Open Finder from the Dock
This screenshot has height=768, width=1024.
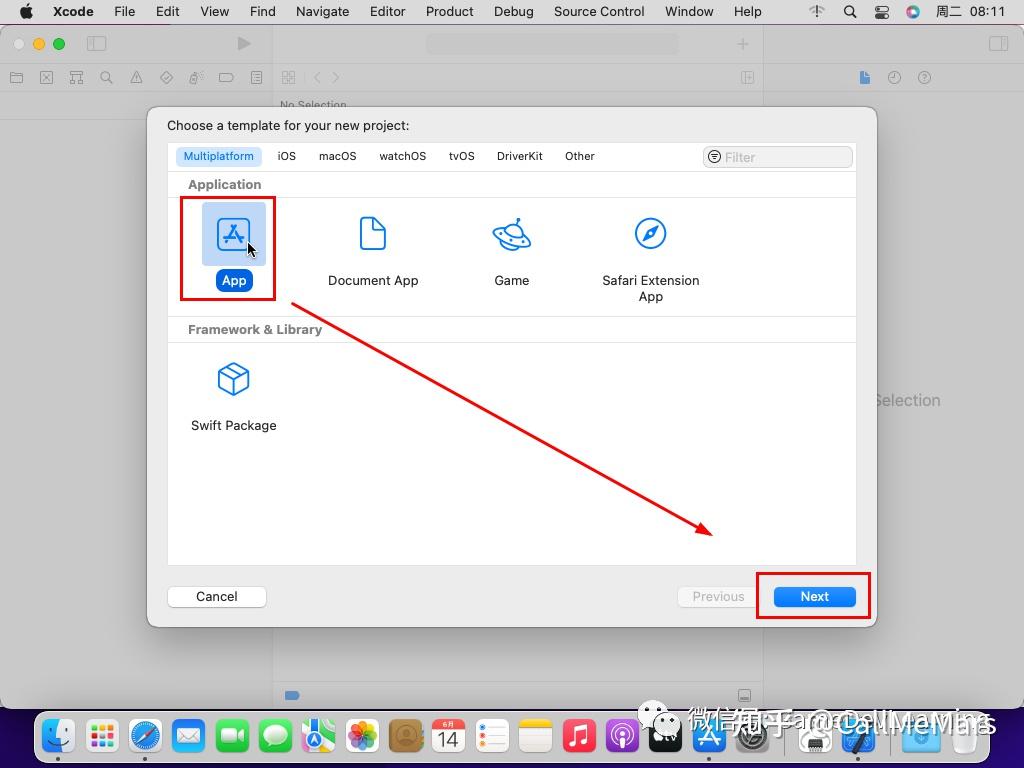tap(59, 736)
